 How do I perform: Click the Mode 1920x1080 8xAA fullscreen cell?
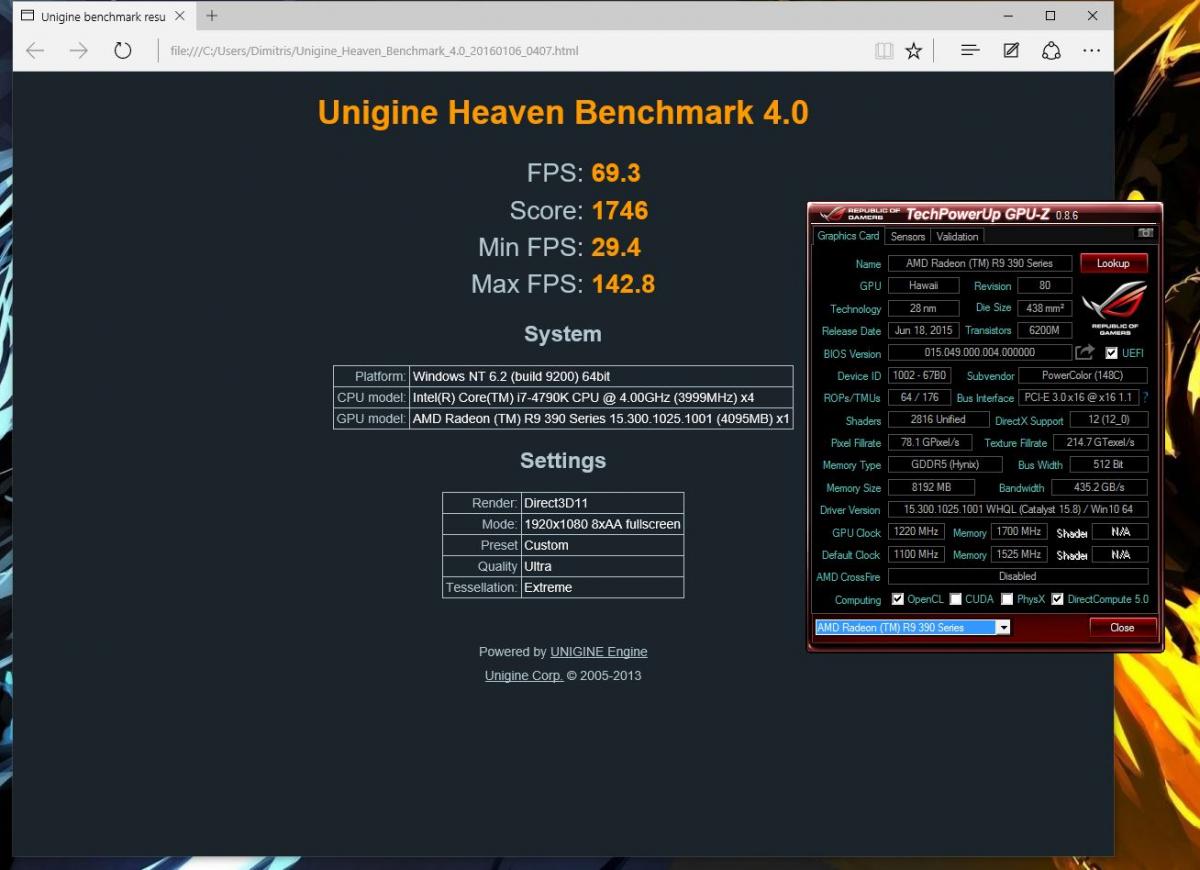pyautogui.click(x=602, y=524)
